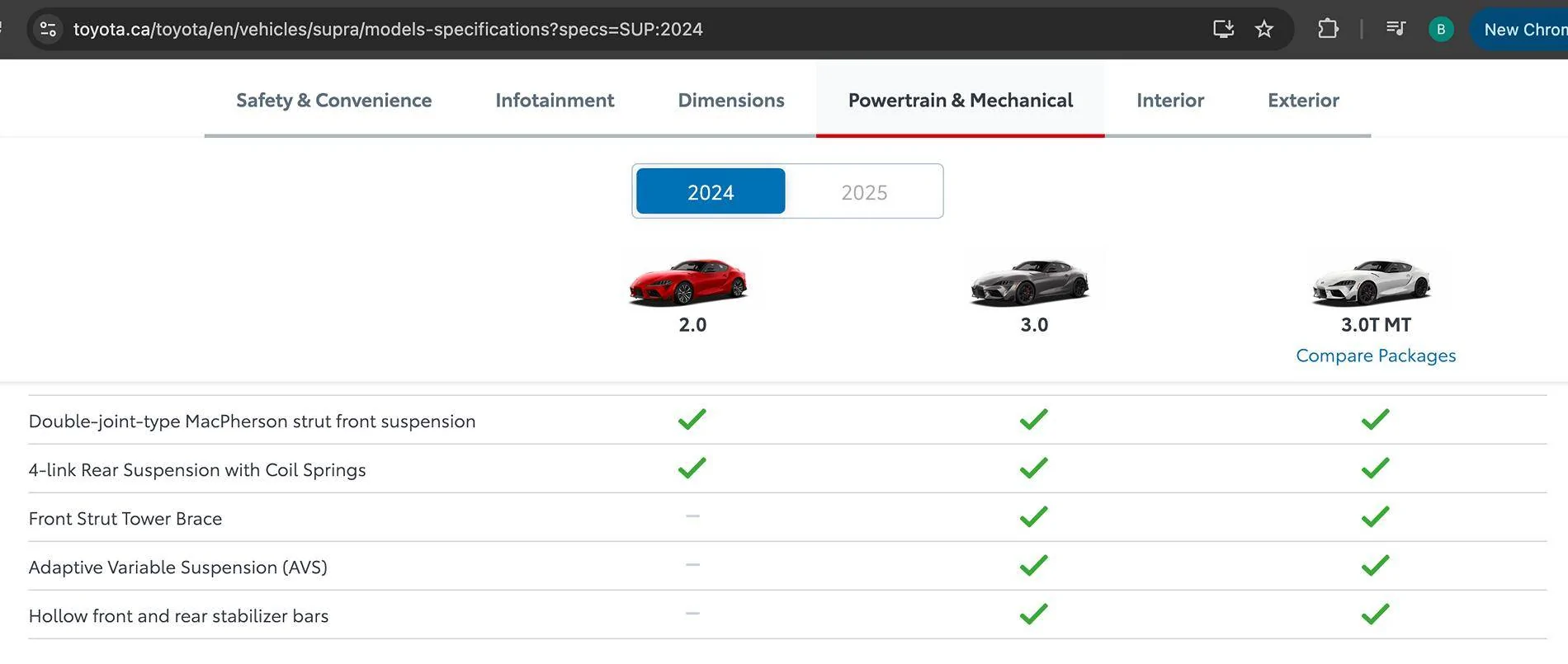This screenshot has width=1568, height=664.
Task: Click the New Chrome available button
Action: coord(1520,30)
